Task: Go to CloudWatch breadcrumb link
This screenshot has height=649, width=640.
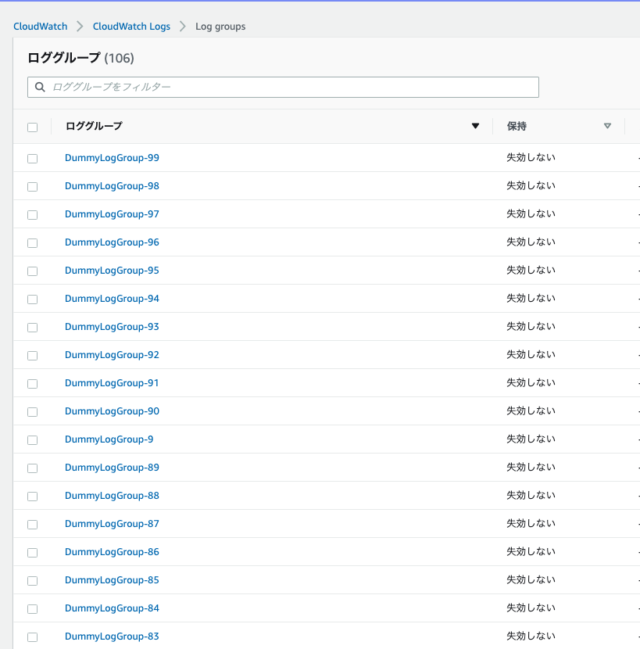Action: (x=41, y=26)
